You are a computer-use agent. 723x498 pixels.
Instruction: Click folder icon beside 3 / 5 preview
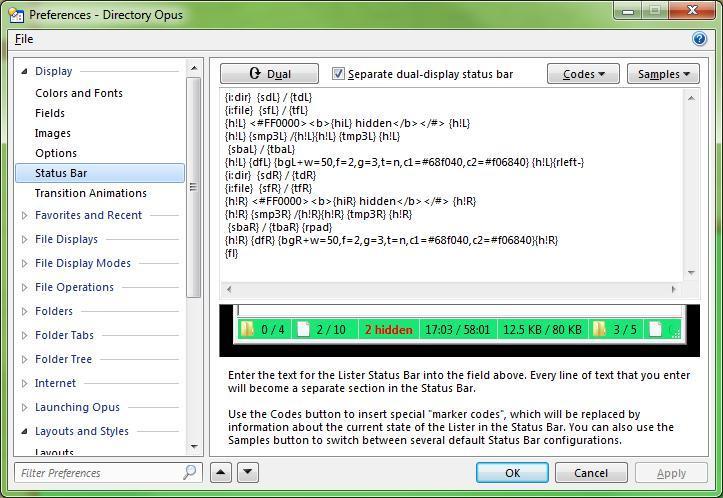click(x=599, y=329)
